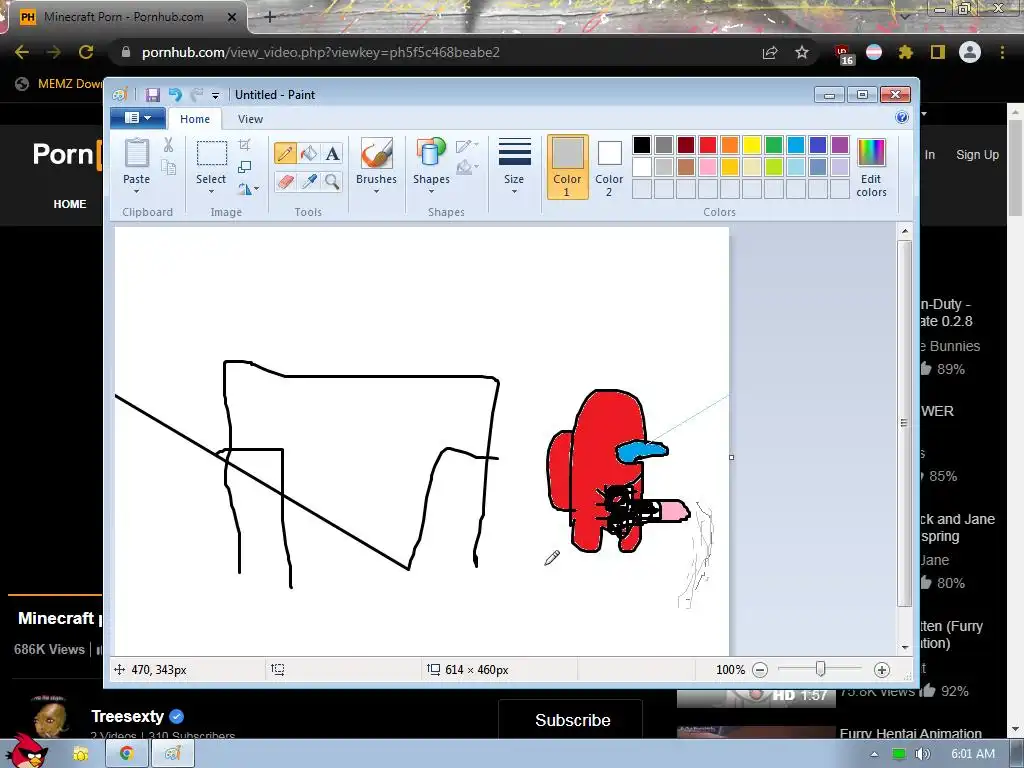1024x768 pixels.
Task: Open Chrome's three-dot menu
Action: [x=1002, y=52]
